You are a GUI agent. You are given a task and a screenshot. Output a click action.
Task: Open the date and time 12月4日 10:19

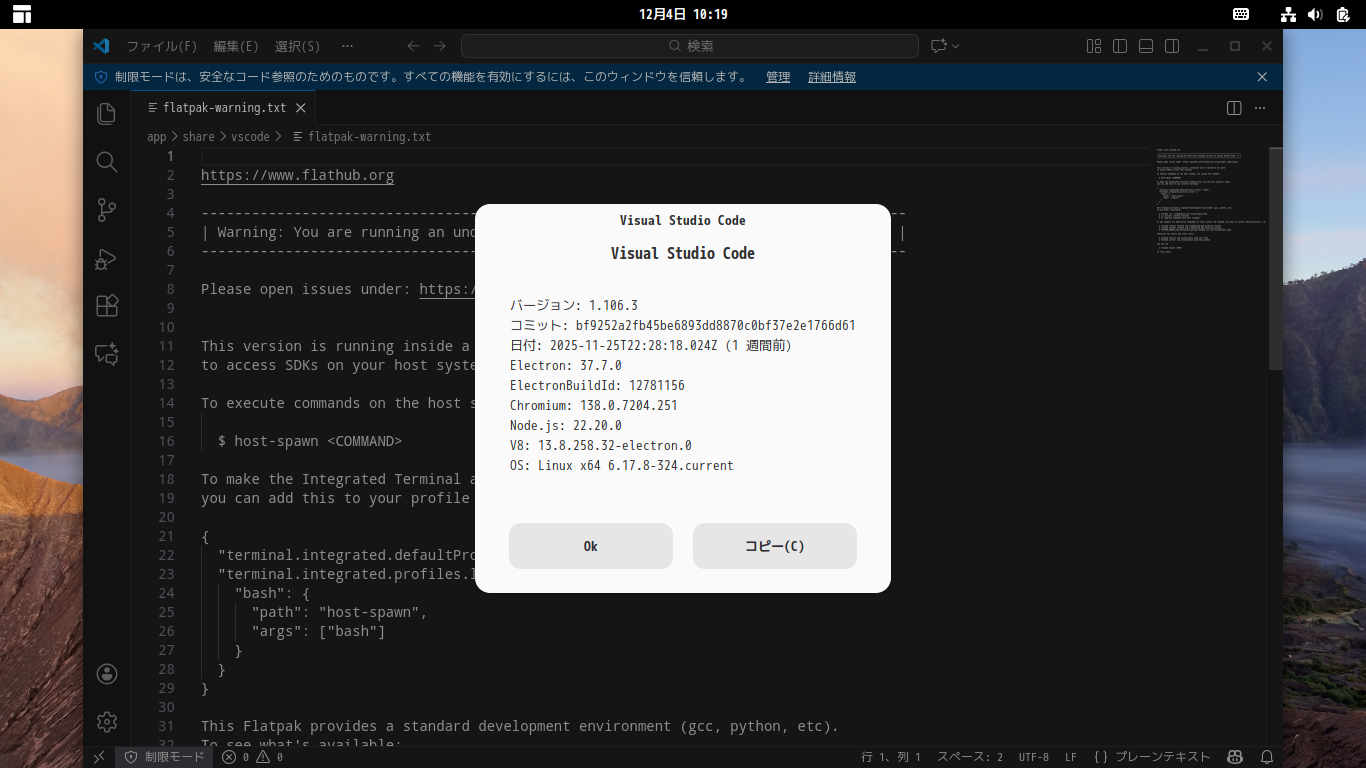pyautogui.click(x=683, y=14)
